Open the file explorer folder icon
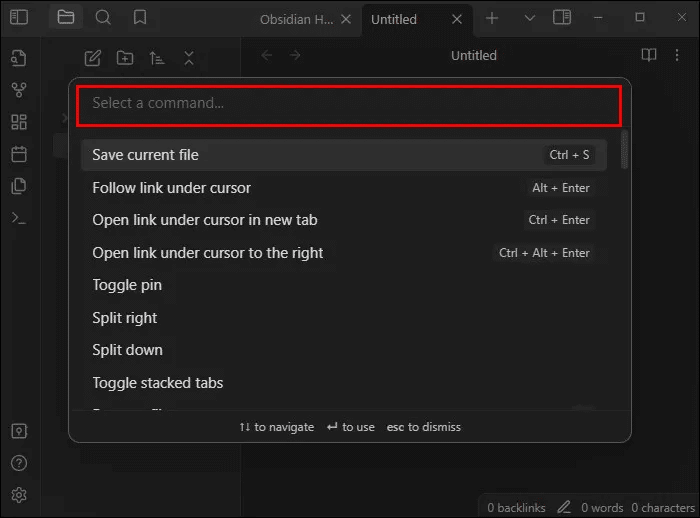Image resolution: width=700 pixels, height=518 pixels. coord(66,18)
